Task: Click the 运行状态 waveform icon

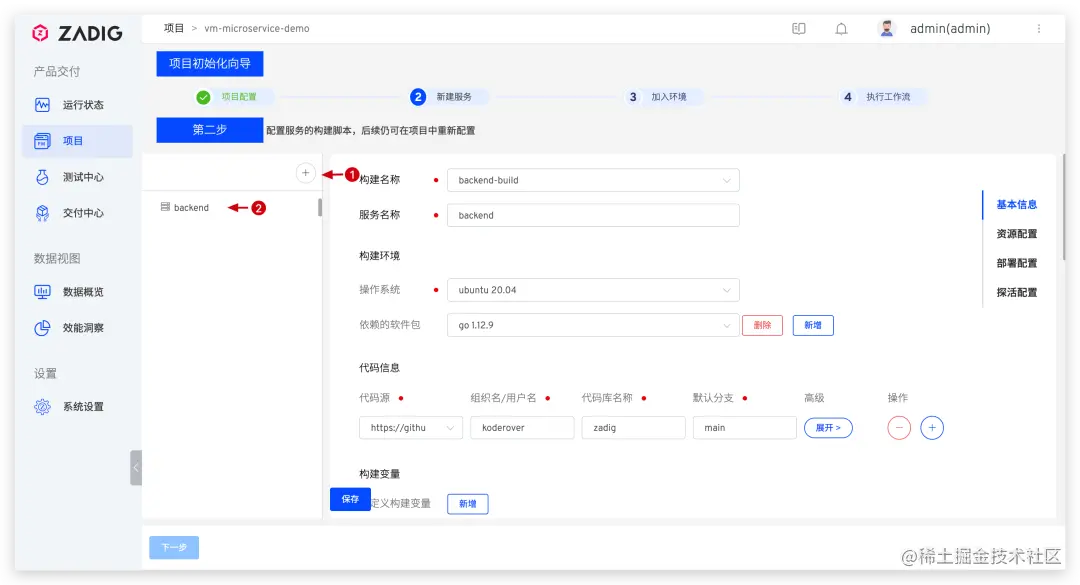Action: [x=42, y=105]
